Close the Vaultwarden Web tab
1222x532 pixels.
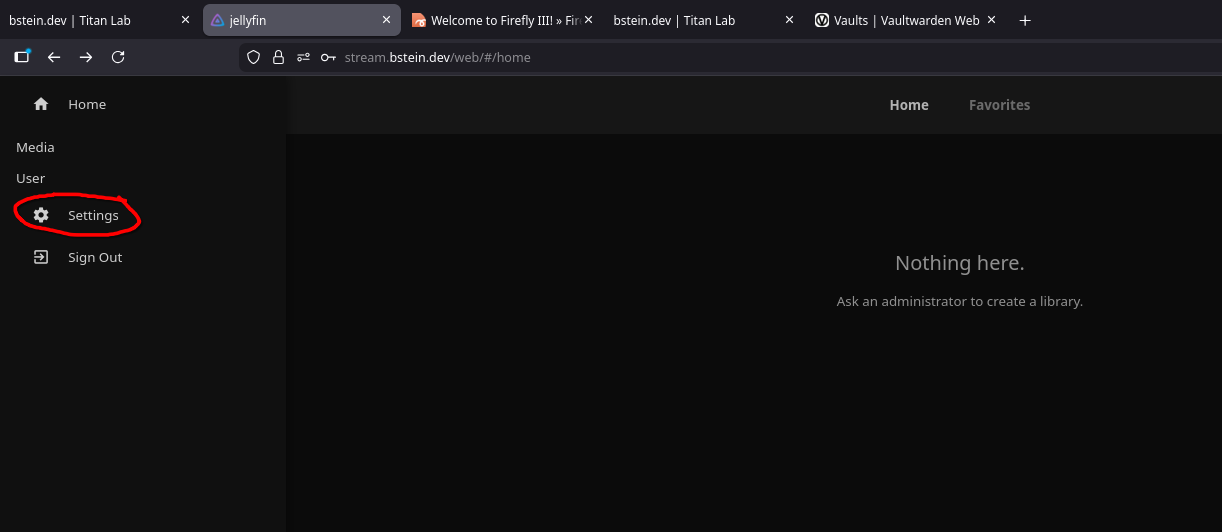coord(991,20)
